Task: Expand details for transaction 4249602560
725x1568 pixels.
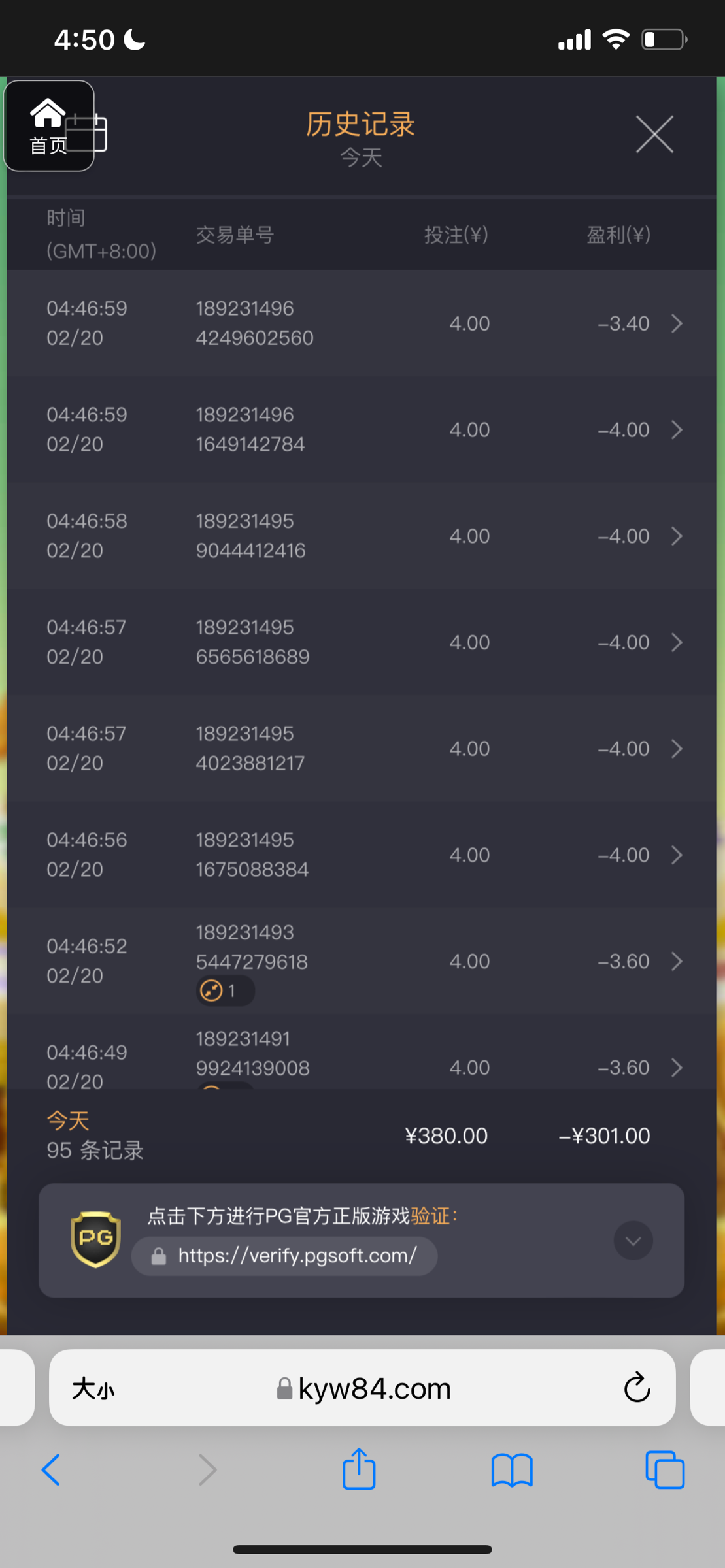Action: [x=677, y=323]
